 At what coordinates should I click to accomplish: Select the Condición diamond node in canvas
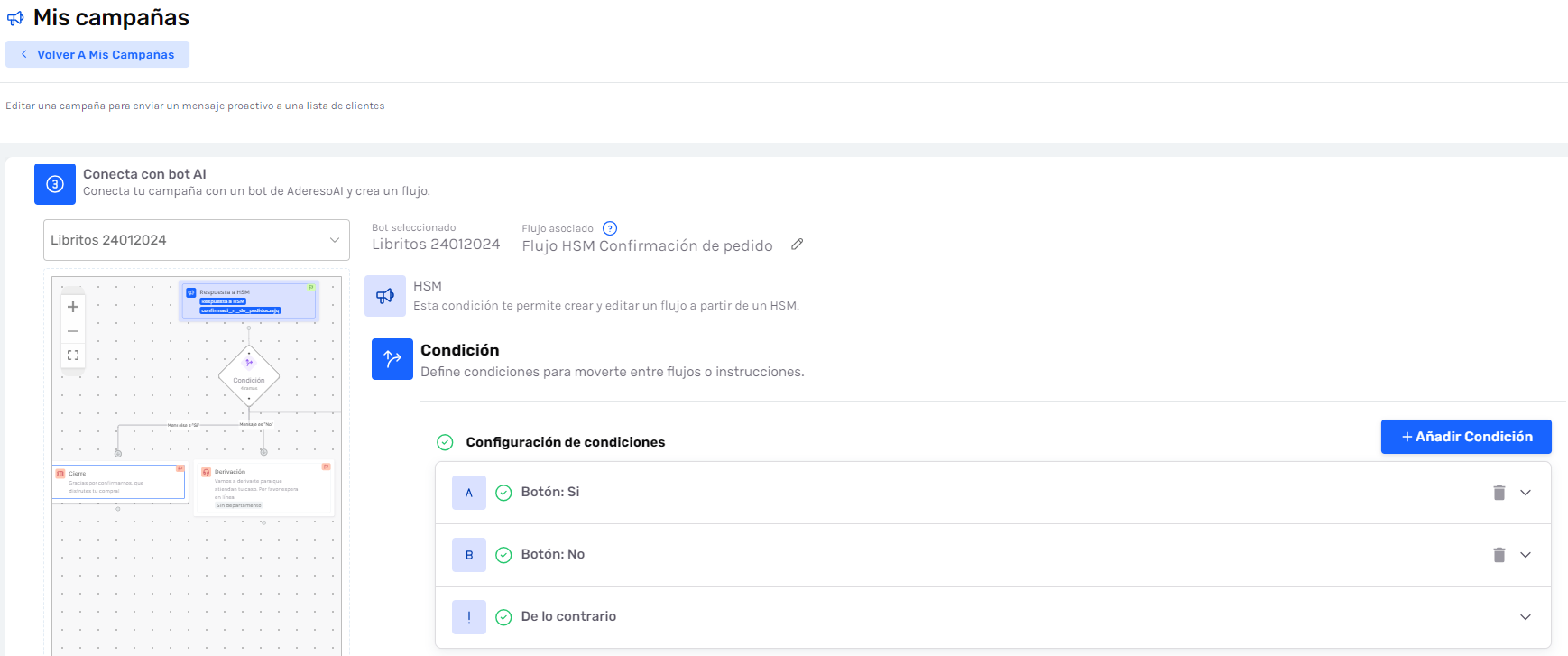(249, 375)
